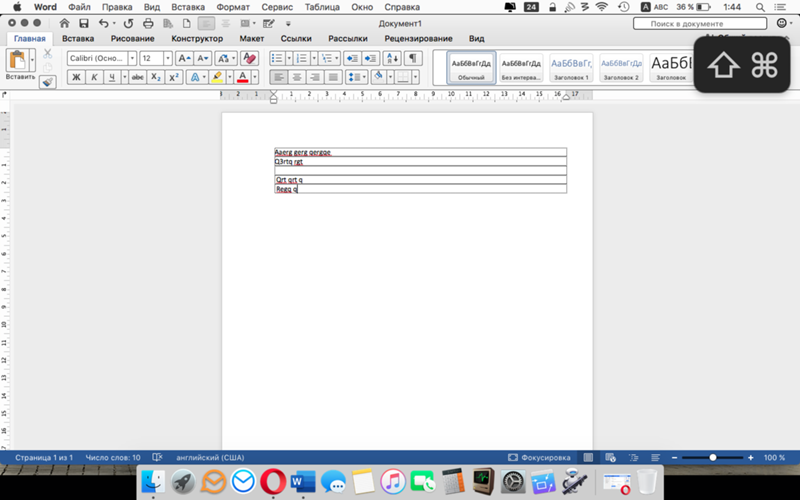The image size is (800, 500).
Task: Click the Поиск в документе search field
Action: 700,23
